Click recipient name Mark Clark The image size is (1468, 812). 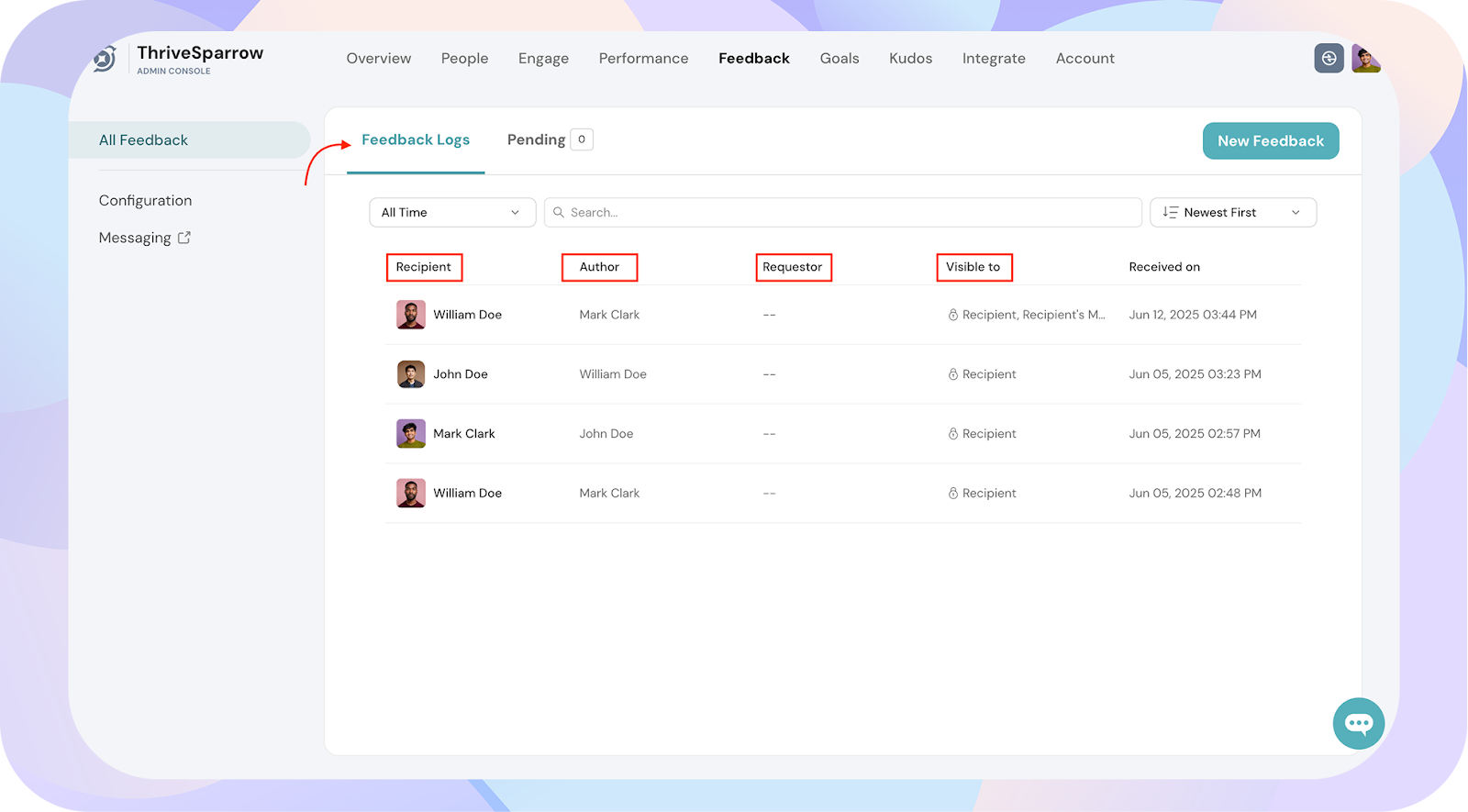464,434
